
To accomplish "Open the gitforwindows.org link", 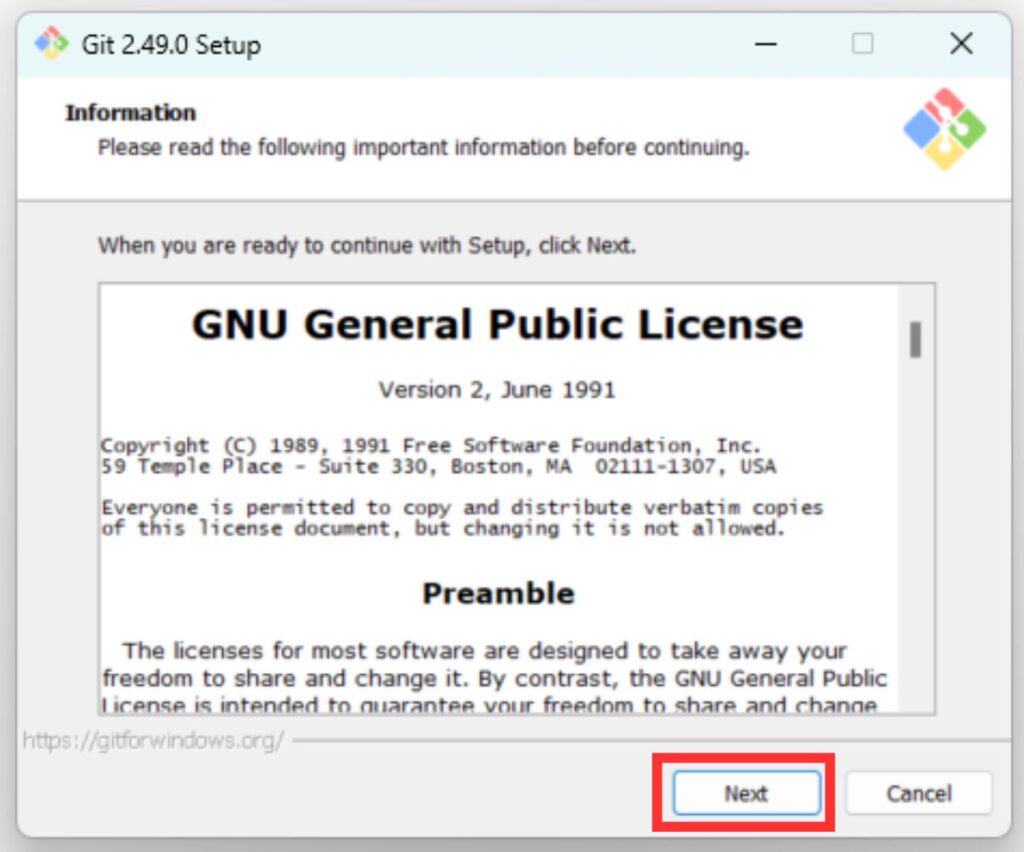I will click(x=153, y=740).
